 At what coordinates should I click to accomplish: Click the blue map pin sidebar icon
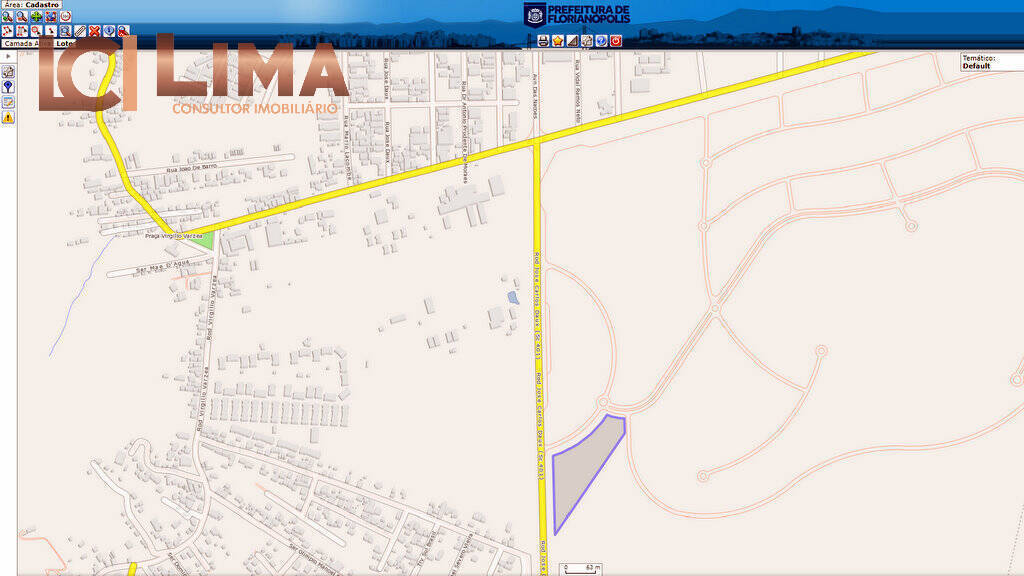click(x=8, y=87)
